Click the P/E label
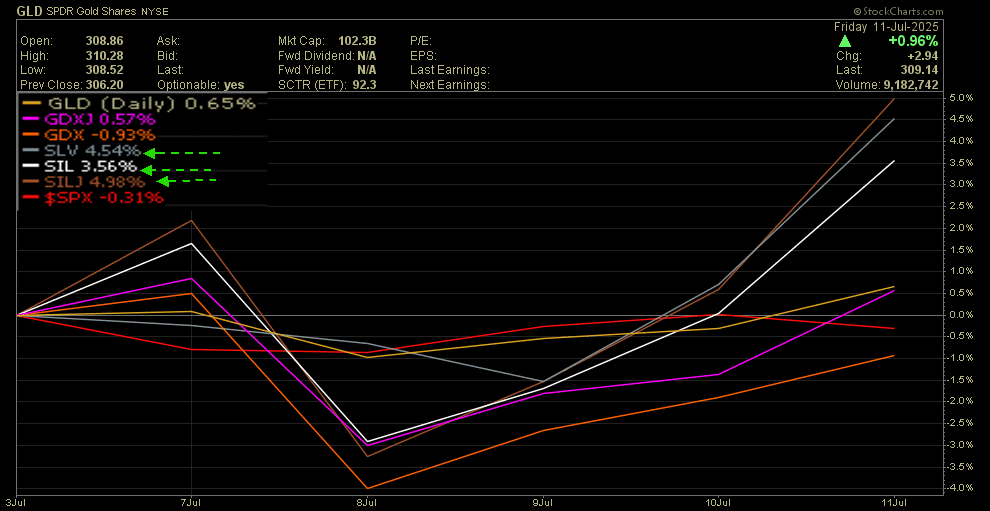990x511 pixels. (420, 41)
